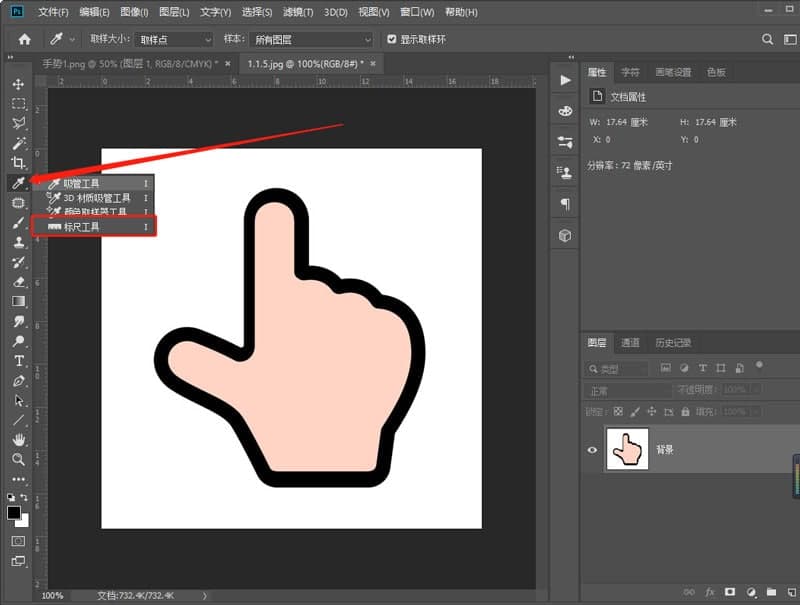Image resolution: width=800 pixels, height=605 pixels.
Task: Click the foreground color black swatch
Action: (x=14, y=512)
